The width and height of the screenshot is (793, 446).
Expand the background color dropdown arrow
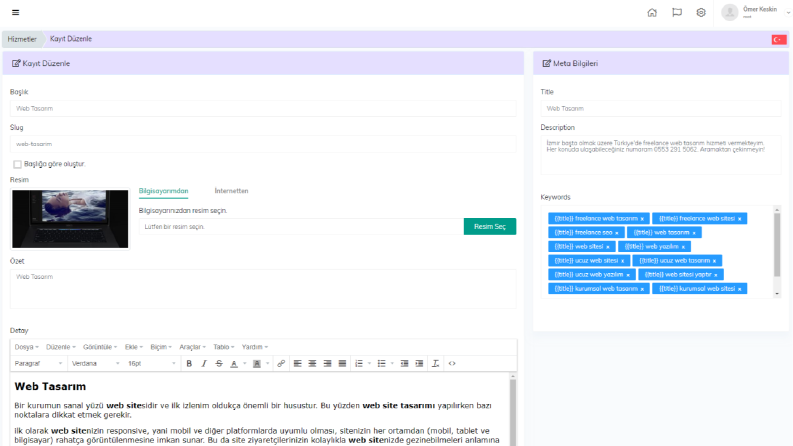pyautogui.click(x=268, y=364)
